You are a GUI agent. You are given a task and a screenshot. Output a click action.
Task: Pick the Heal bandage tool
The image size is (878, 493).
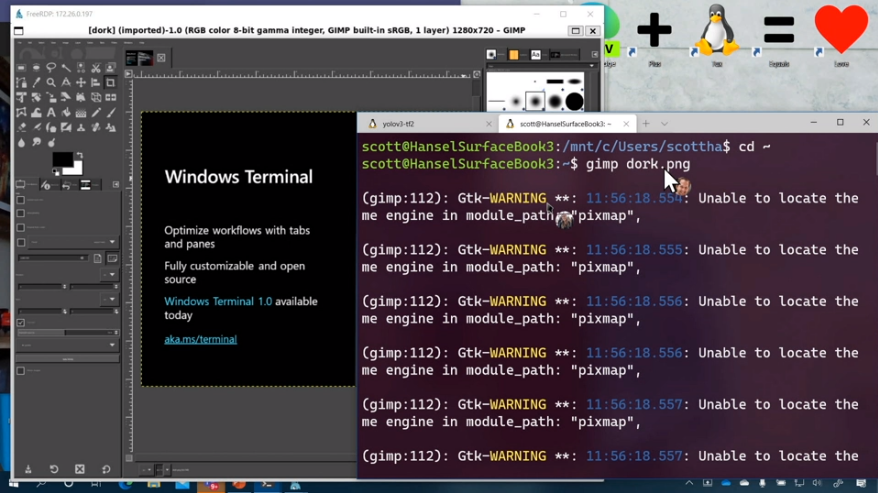[96, 128]
